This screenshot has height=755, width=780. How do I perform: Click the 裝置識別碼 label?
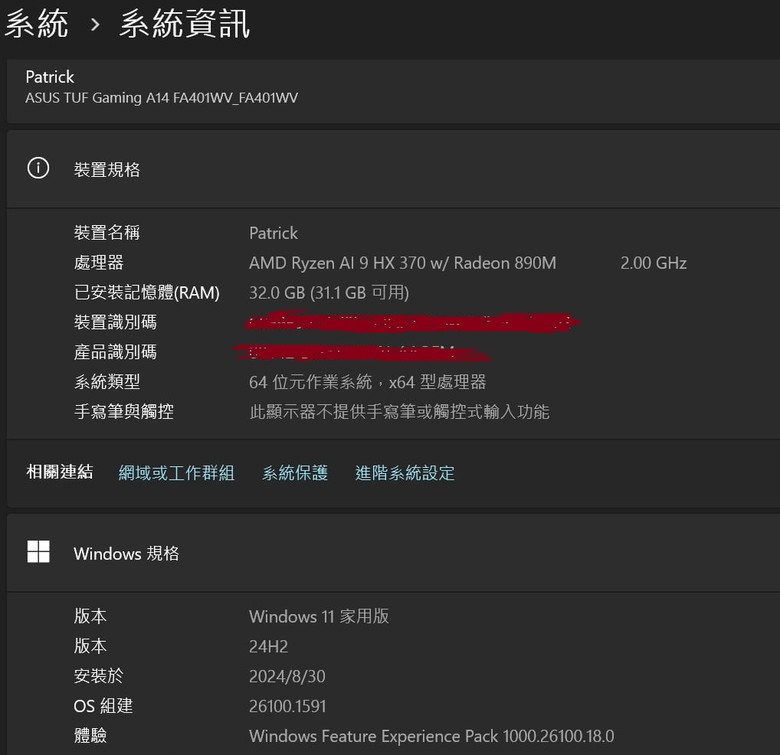[115, 322]
